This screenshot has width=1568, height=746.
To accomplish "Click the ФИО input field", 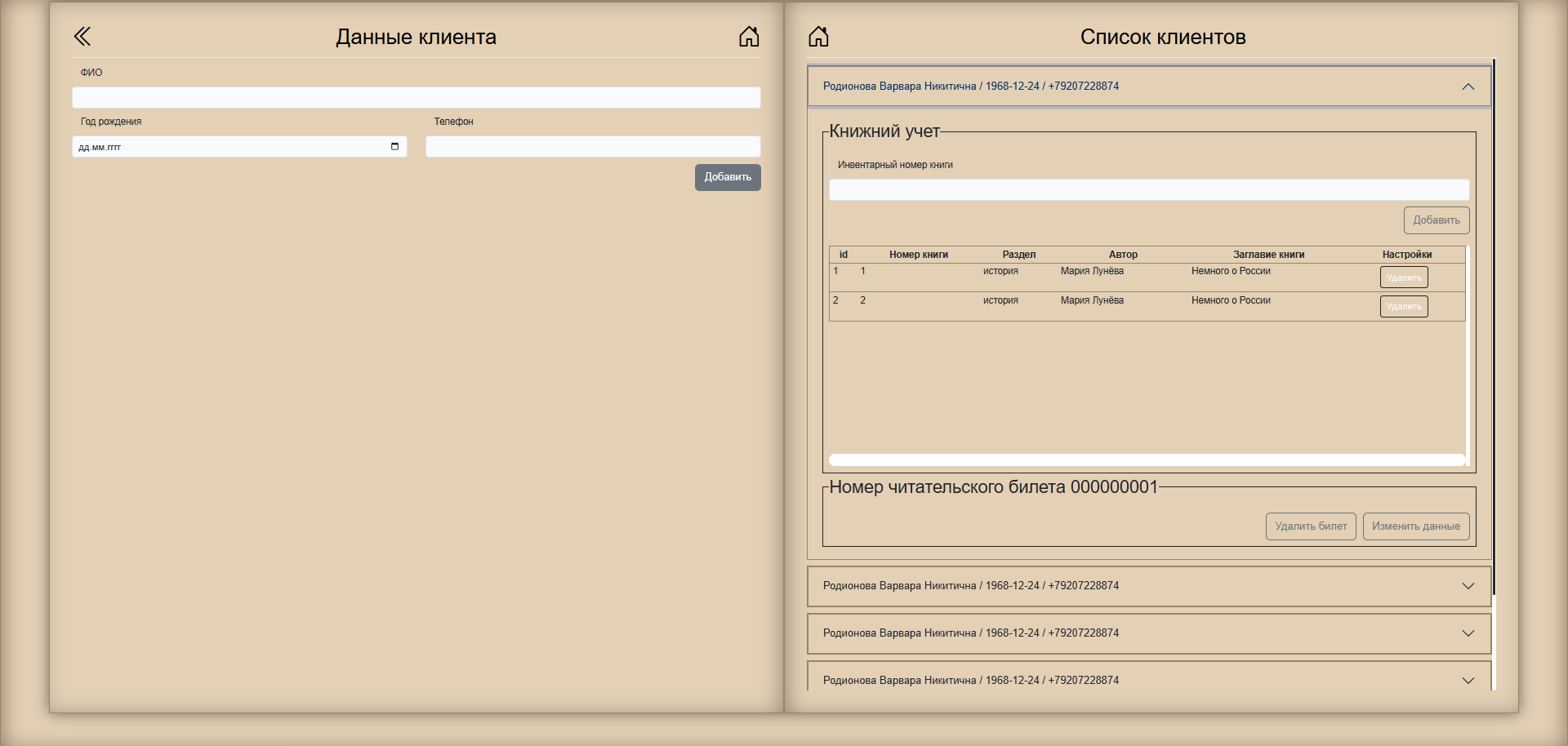I will point(416,98).
